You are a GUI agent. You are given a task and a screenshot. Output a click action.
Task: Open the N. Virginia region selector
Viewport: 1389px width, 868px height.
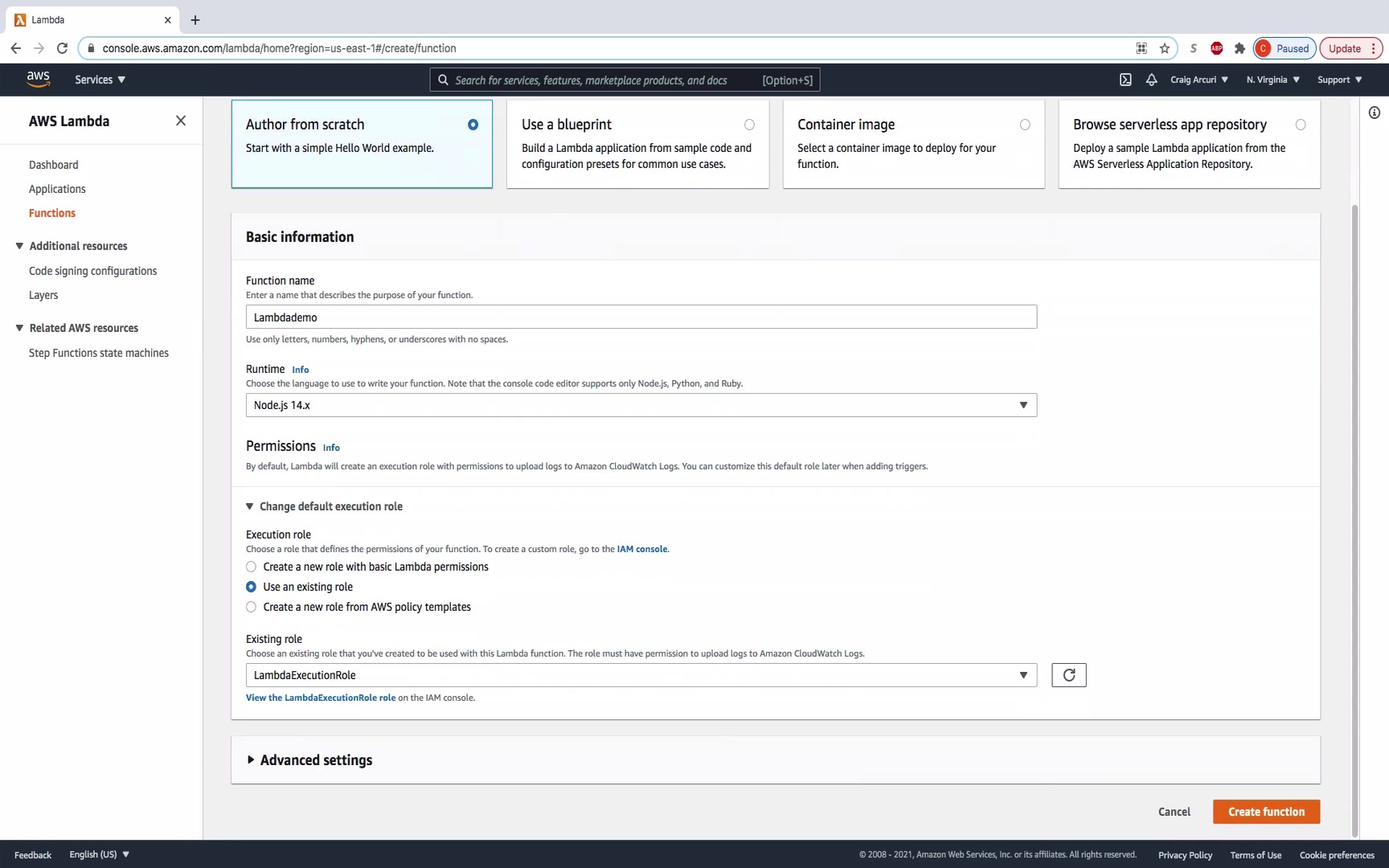tap(1273, 80)
